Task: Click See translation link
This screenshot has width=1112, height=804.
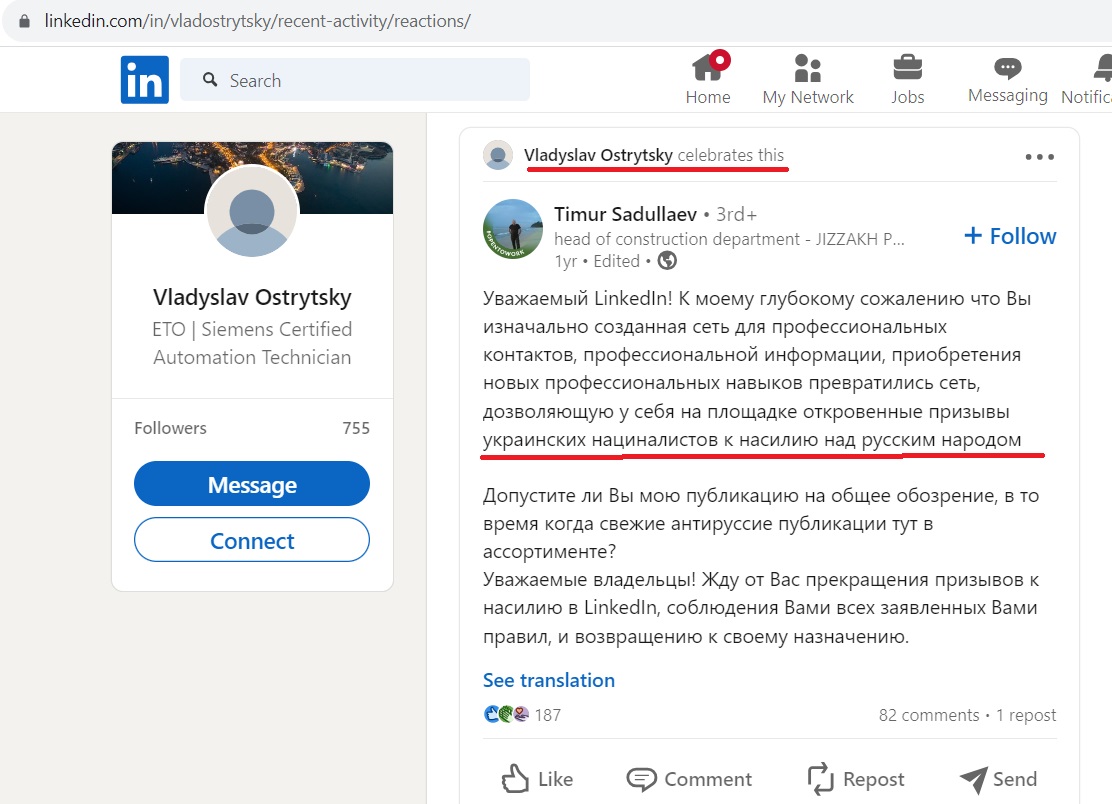Action: (x=548, y=680)
